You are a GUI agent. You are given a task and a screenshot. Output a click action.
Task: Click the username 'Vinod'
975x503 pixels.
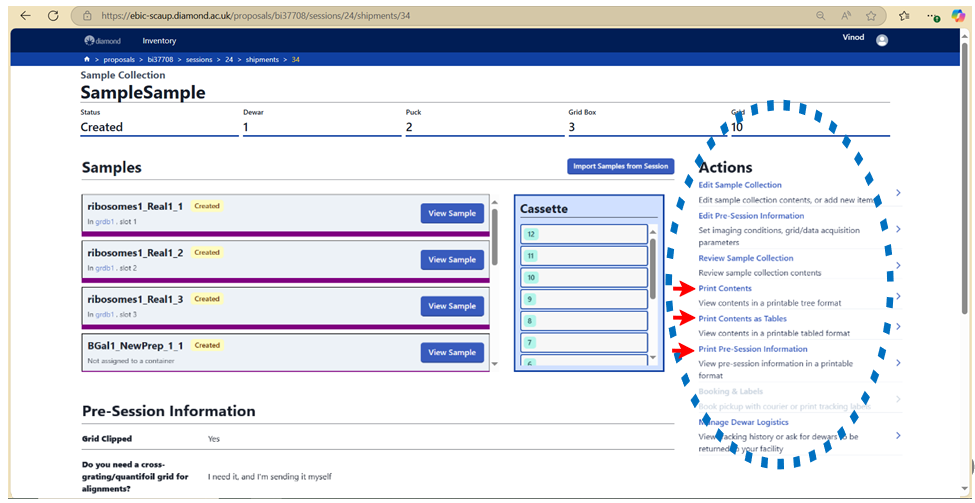[x=853, y=37]
